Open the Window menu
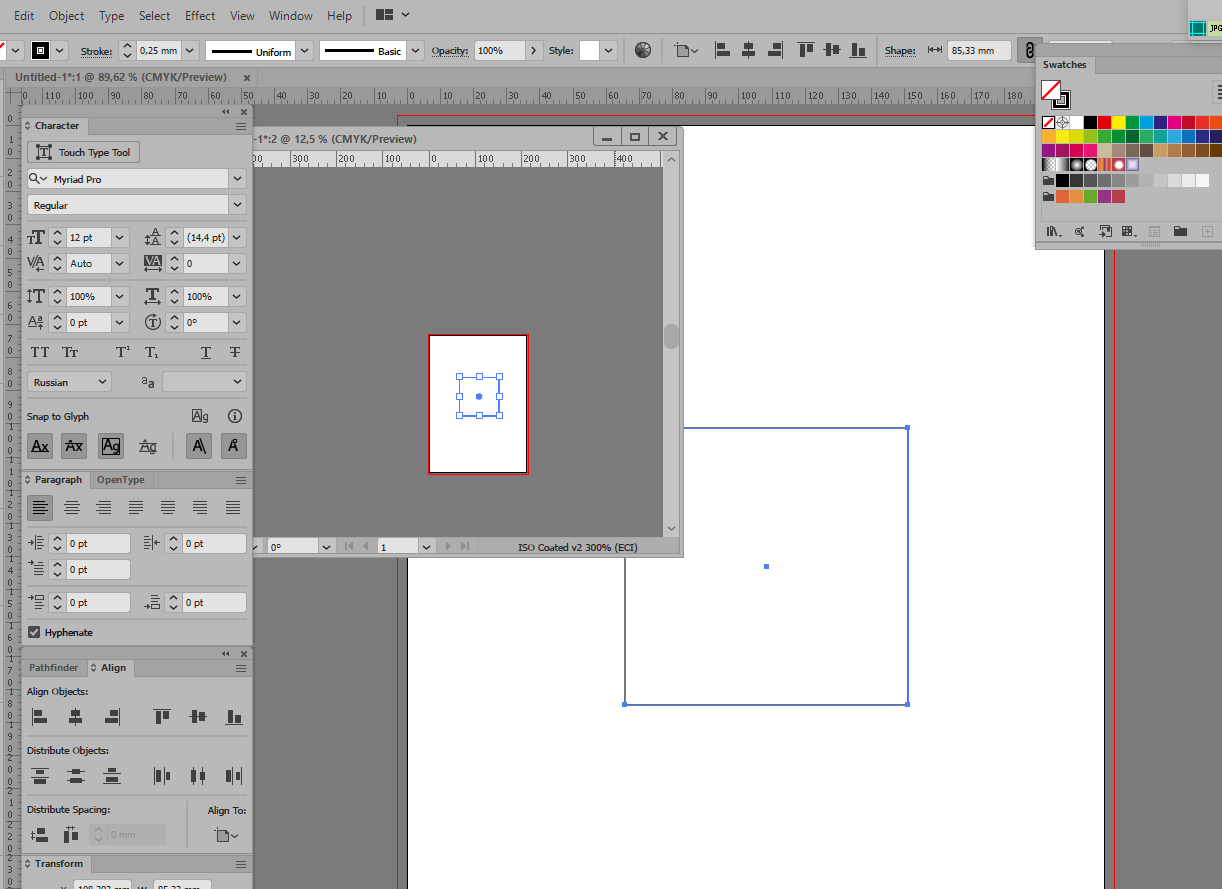The width and height of the screenshot is (1222, 889). tap(291, 15)
